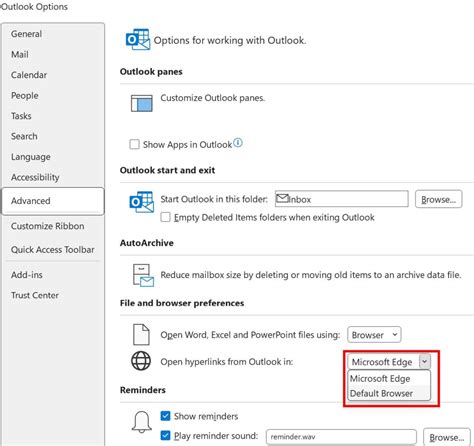This screenshot has width=474, height=446.
Task: Uncheck Play reminder sound
Action: pyautogui.click(x=165, y=435)
